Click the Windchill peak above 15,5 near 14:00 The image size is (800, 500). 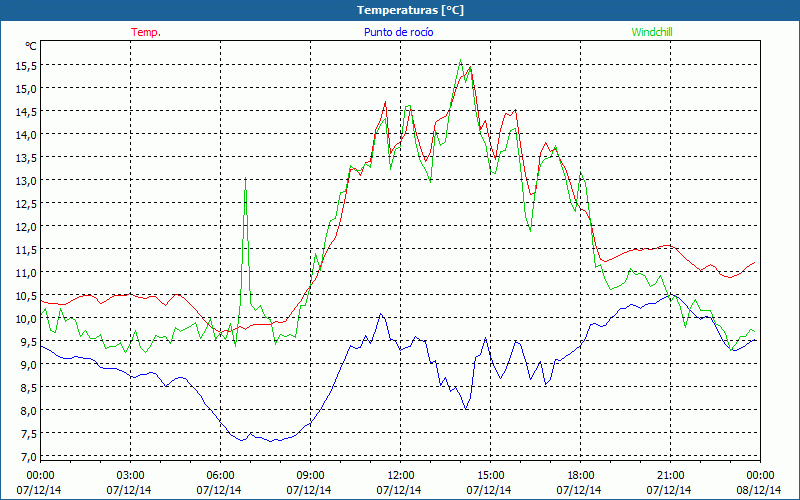pos(460,60)
